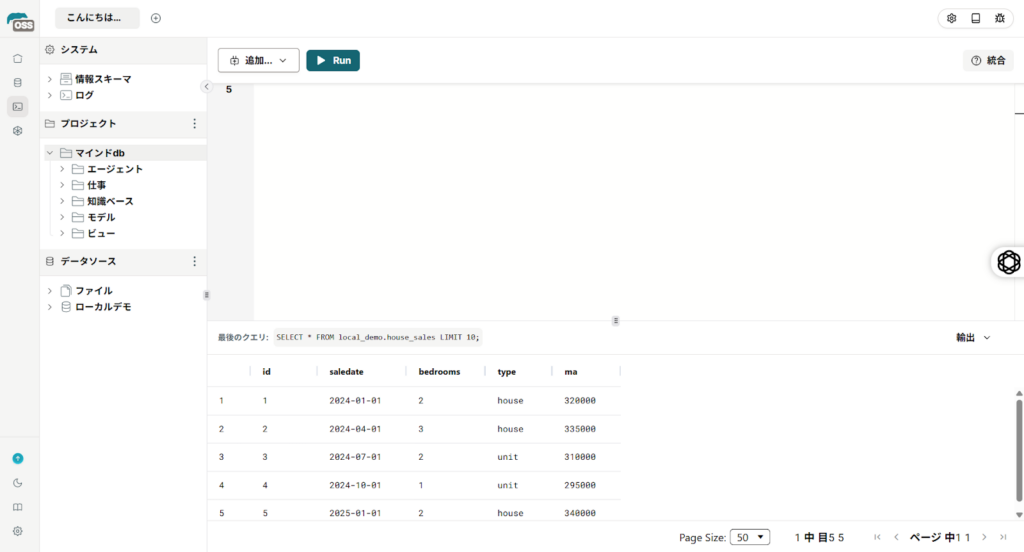Select the SQL editor terminal icon
Image resolution: width=1024 pixels, height=552 pixels.
pos(17,106)
